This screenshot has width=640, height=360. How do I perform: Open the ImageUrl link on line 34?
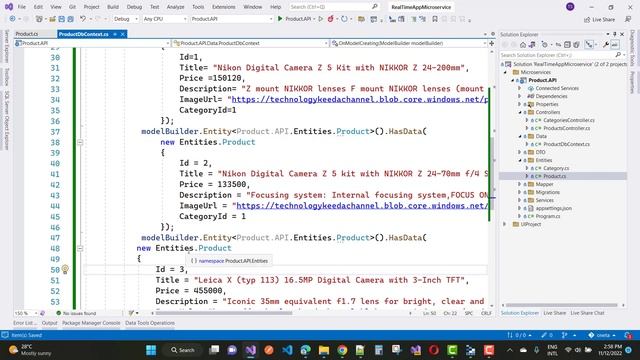click(360, 99)
